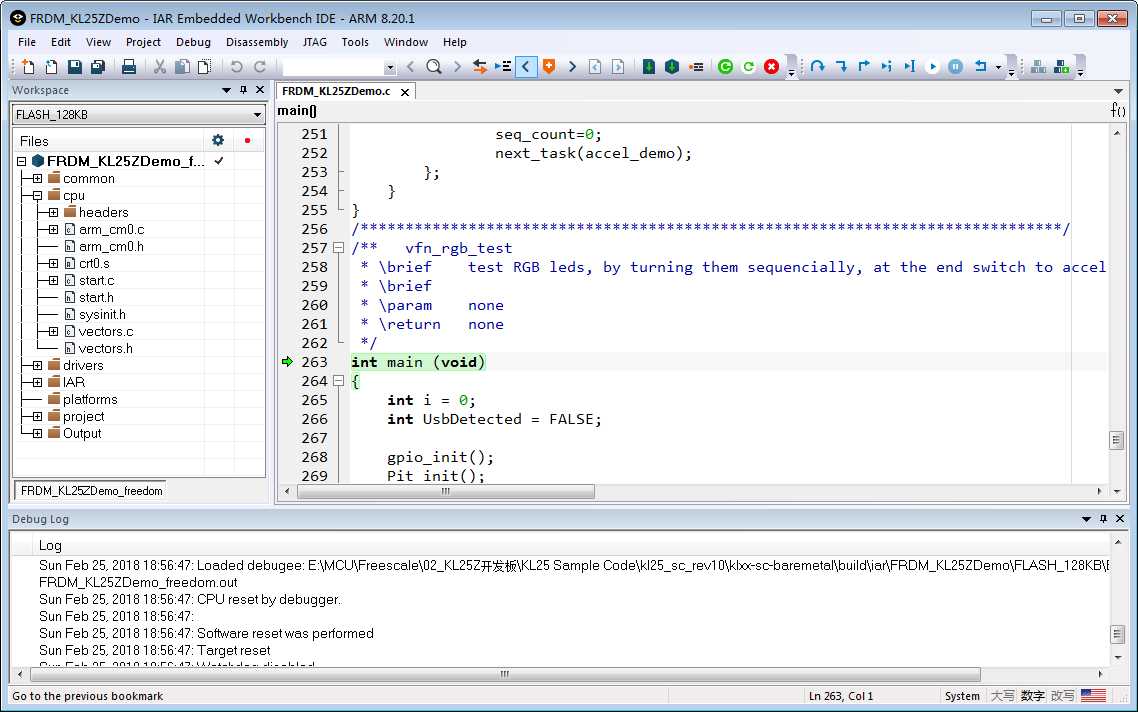Image resolution: width=1138 pixels, height=712 pixels.
Task: Pin the Workspace panel
Action: (243, 90)
